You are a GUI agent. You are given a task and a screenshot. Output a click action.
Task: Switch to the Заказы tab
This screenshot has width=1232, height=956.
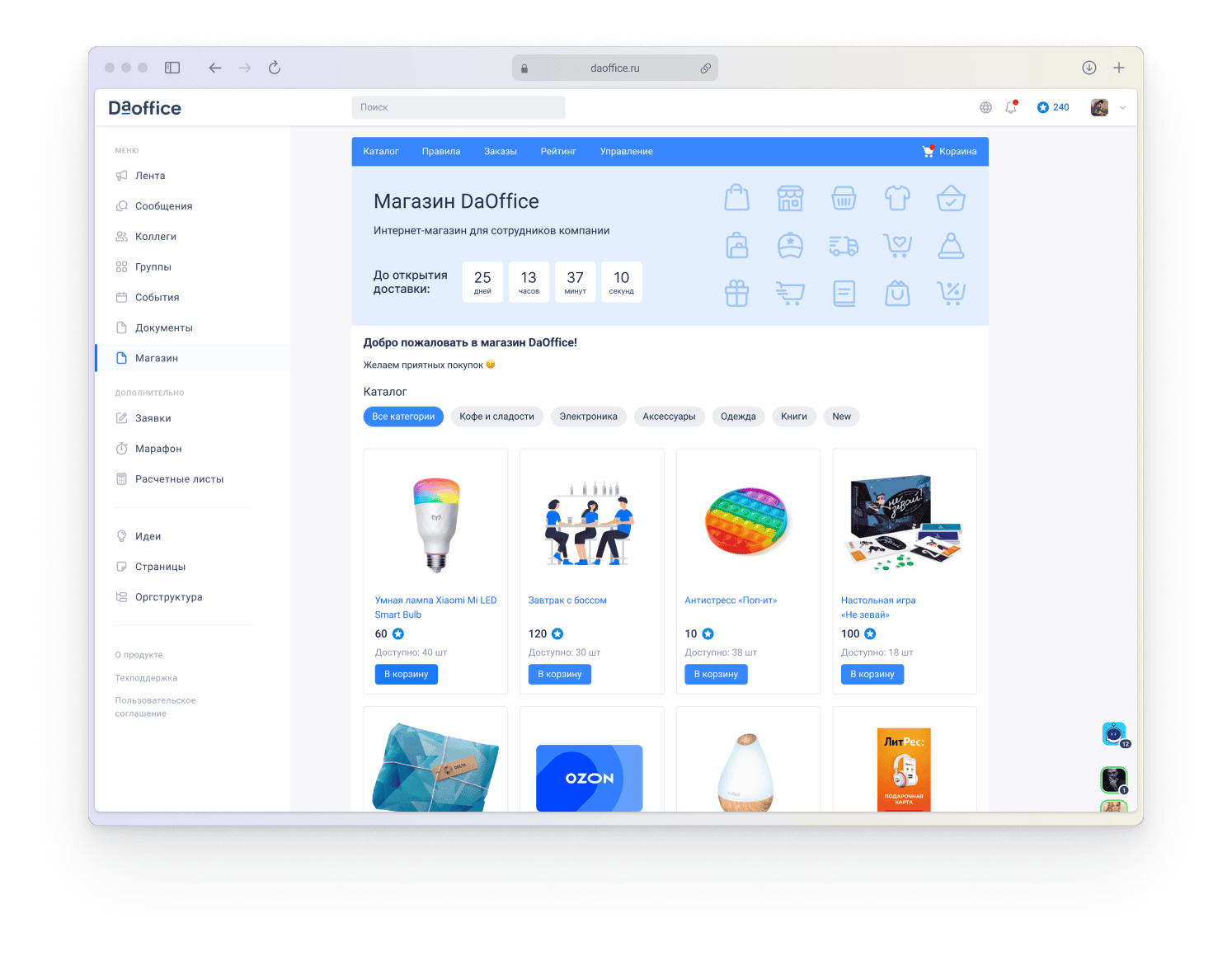pyautogui.click(x=500, y=152)
